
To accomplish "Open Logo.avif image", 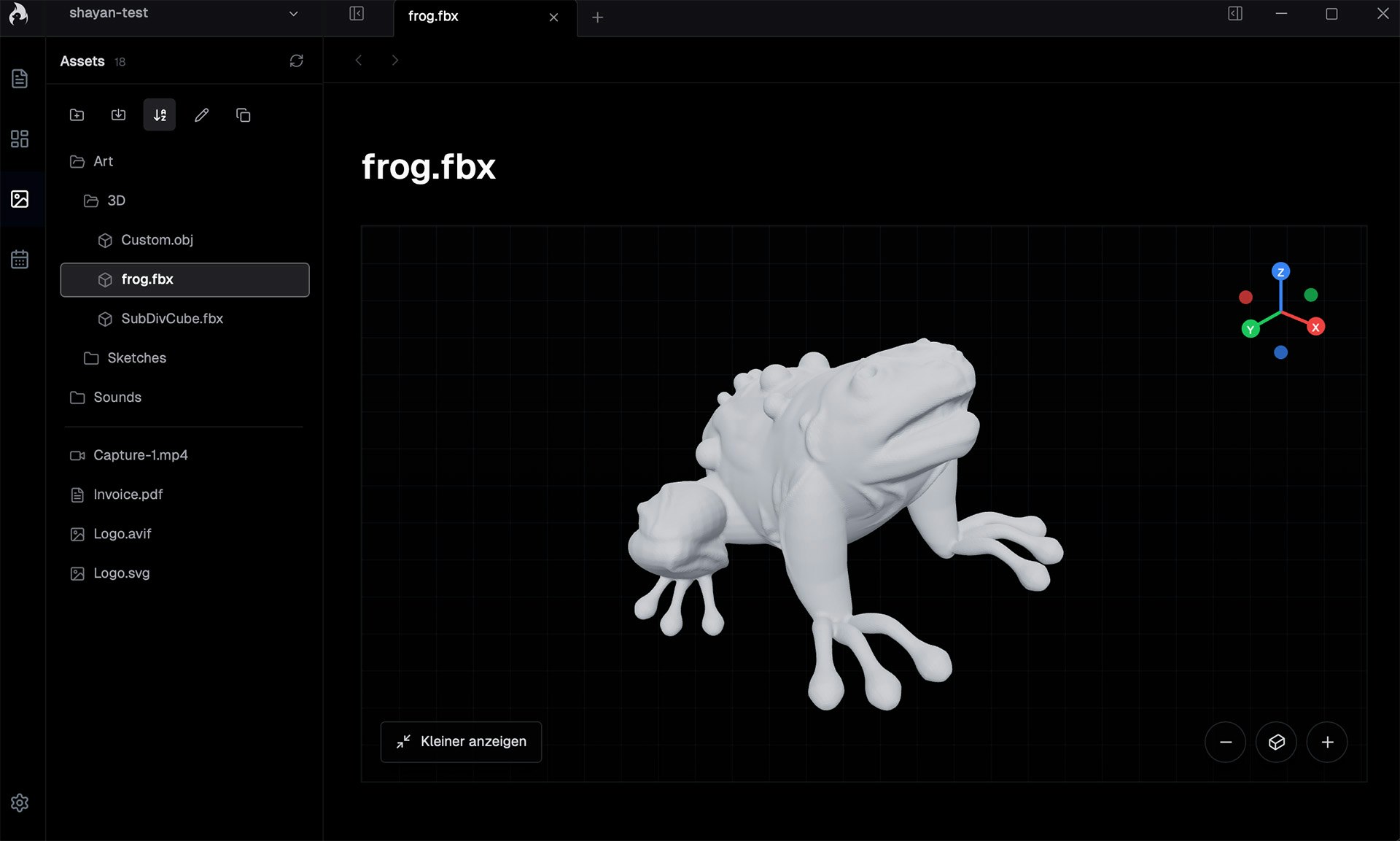I will point(185,534).
